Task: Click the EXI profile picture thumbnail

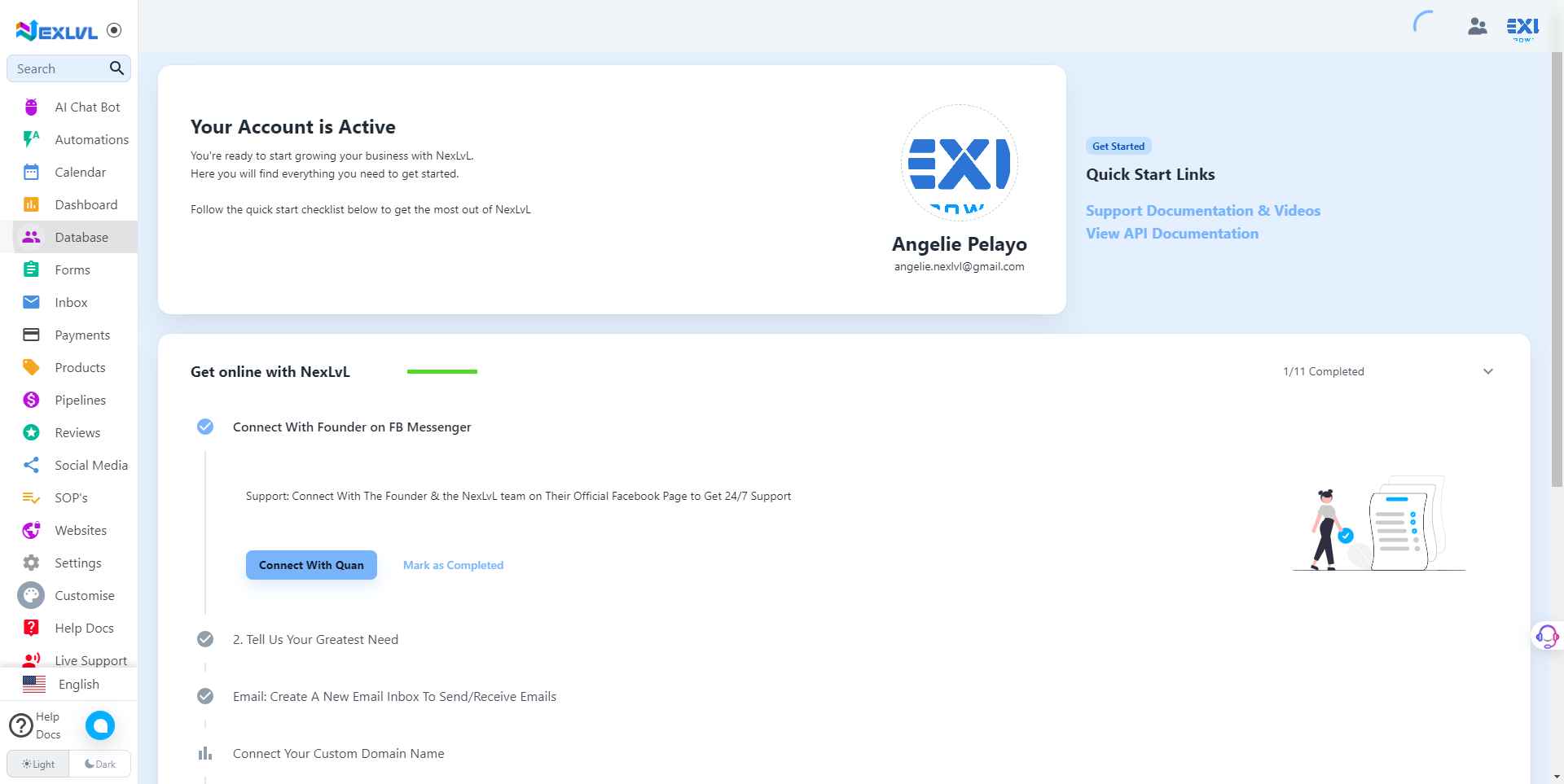Action: [x=959, y=163]
